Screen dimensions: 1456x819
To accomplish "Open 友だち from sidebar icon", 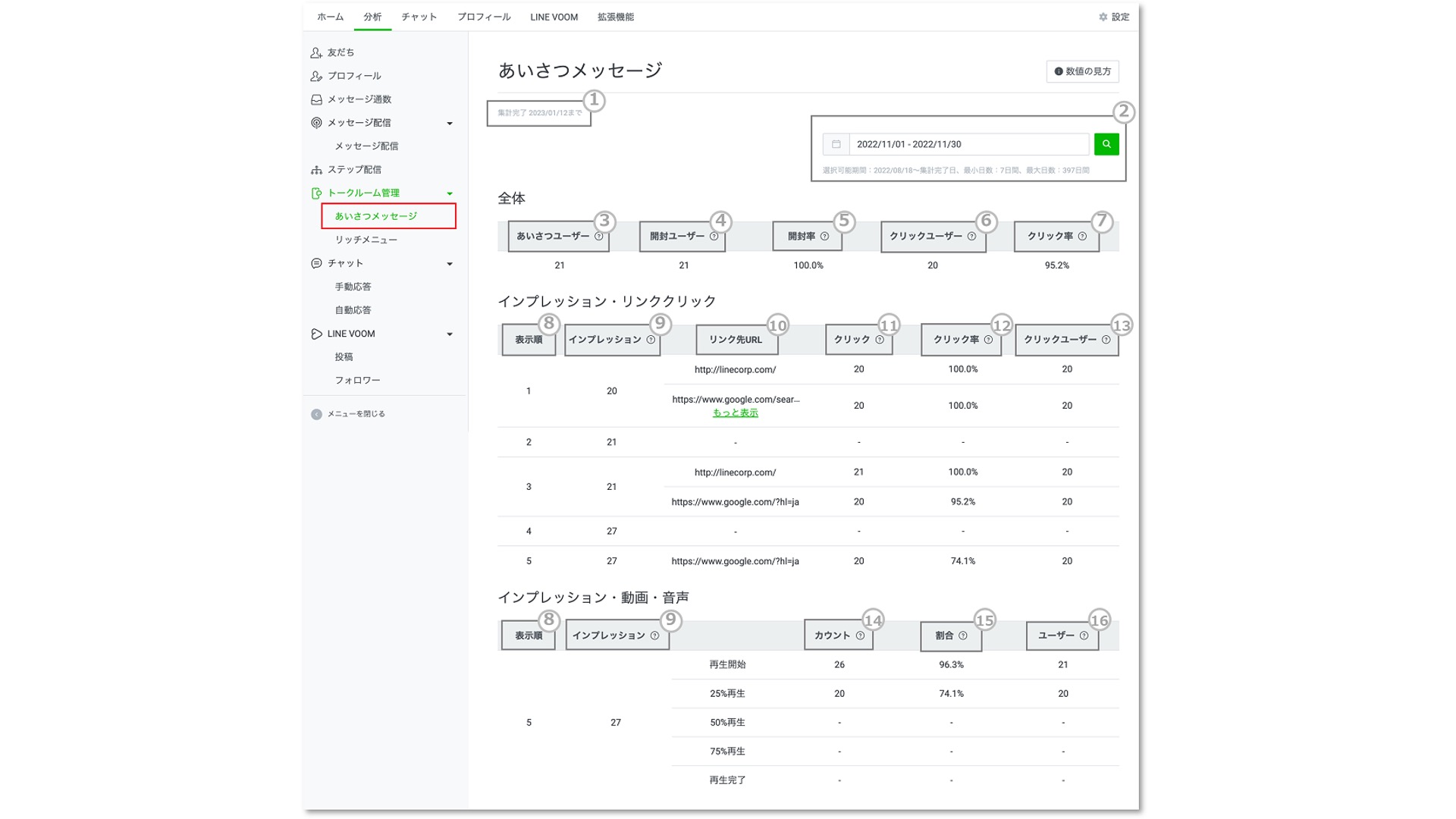I will tap(316, 52).
